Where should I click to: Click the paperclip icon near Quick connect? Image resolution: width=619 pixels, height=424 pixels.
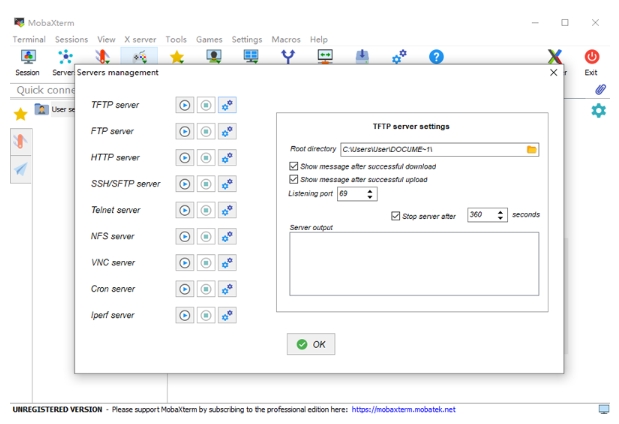600,90
